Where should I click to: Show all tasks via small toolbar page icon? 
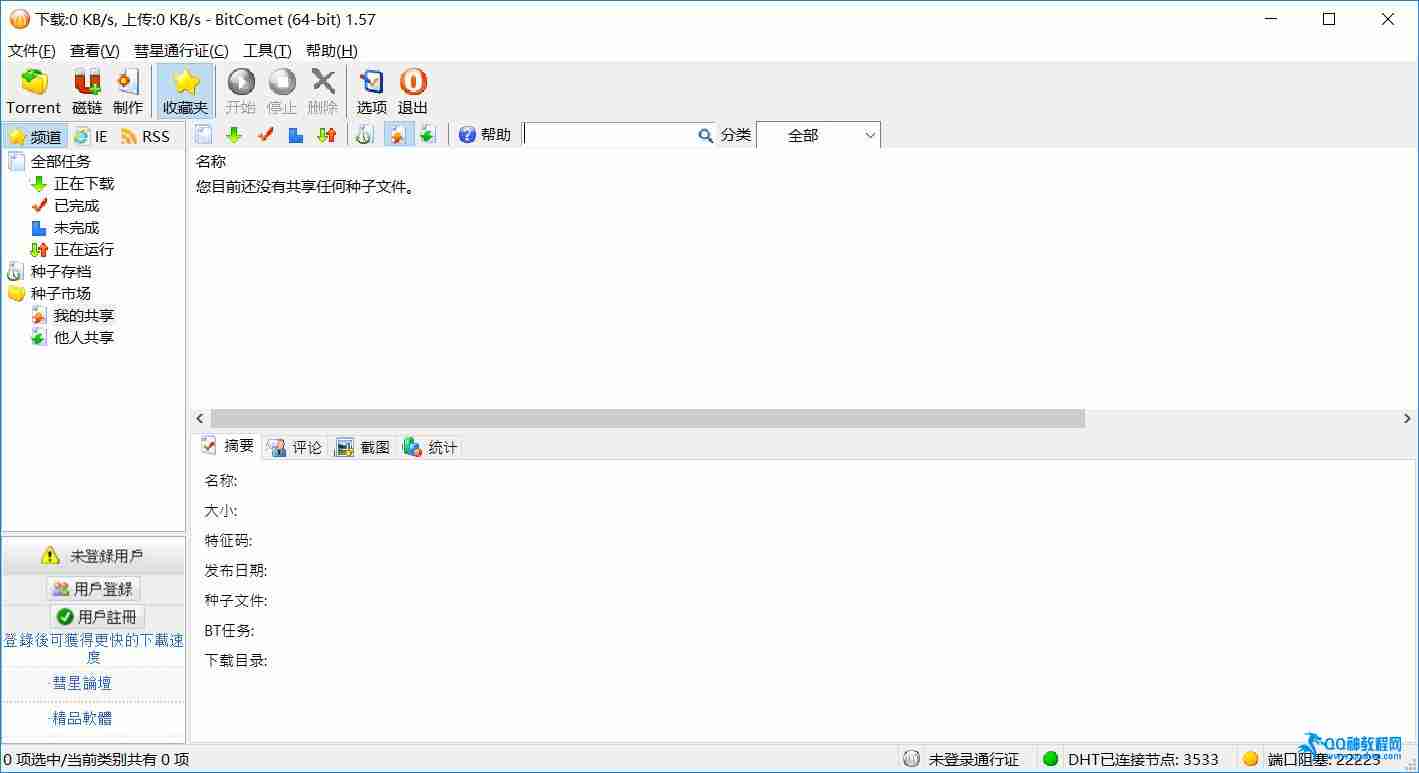(x=204, y=135)
